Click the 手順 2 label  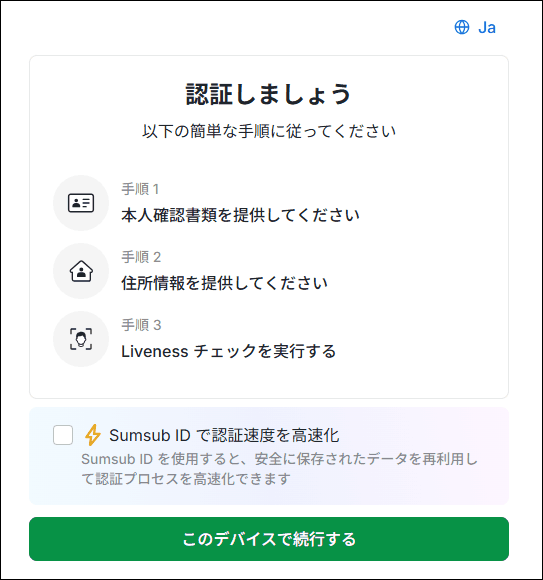point(141,257)
